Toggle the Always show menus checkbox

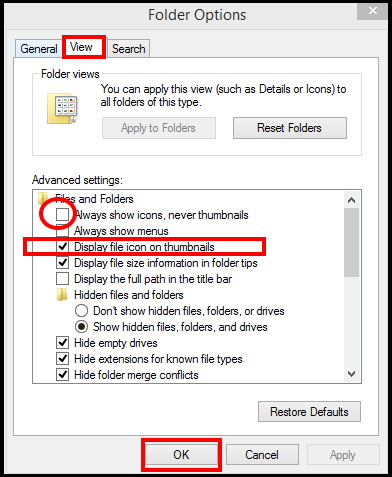[x=62, y=231]
